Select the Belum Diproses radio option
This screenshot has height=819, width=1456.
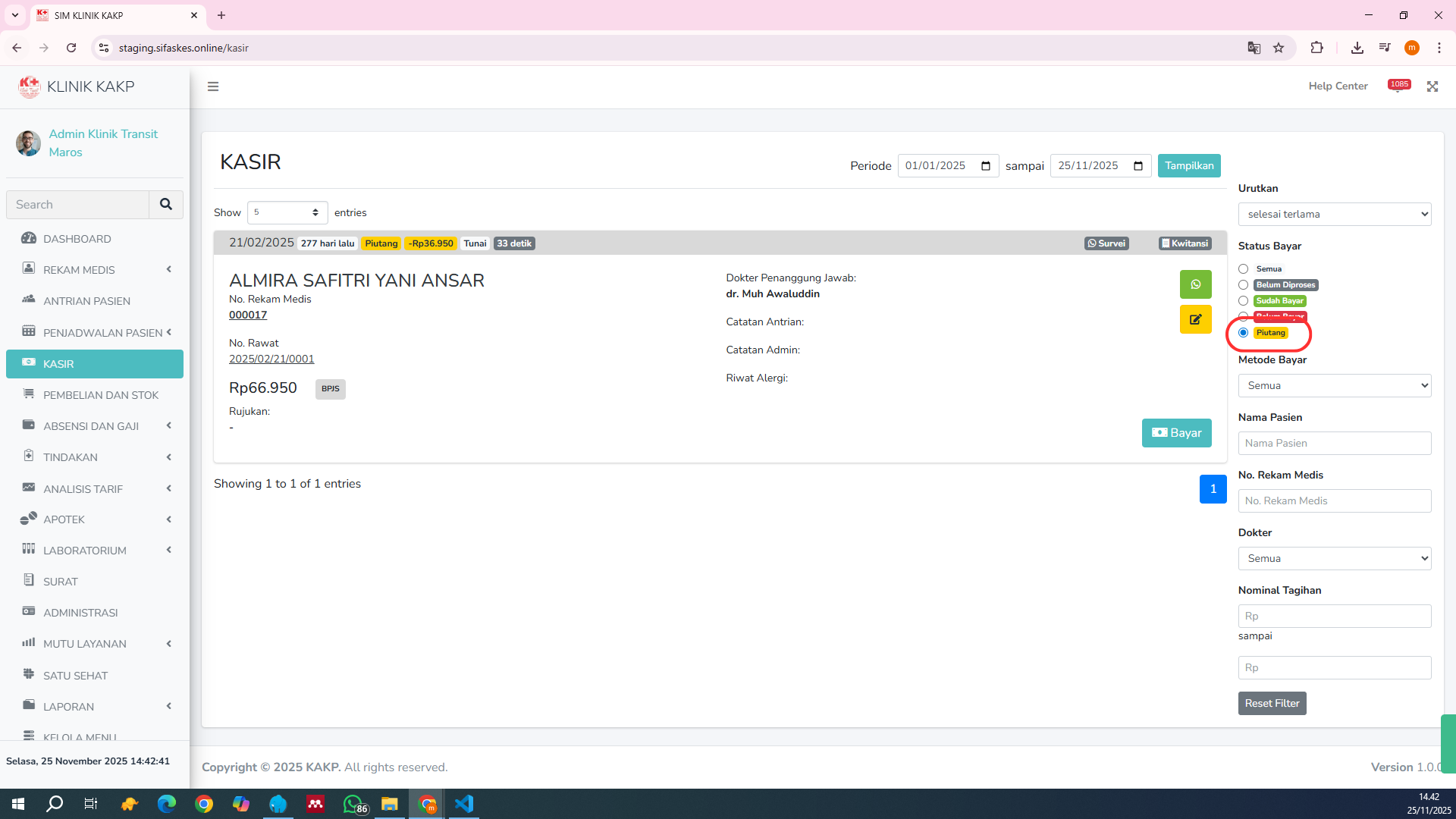click(1243, 285)
